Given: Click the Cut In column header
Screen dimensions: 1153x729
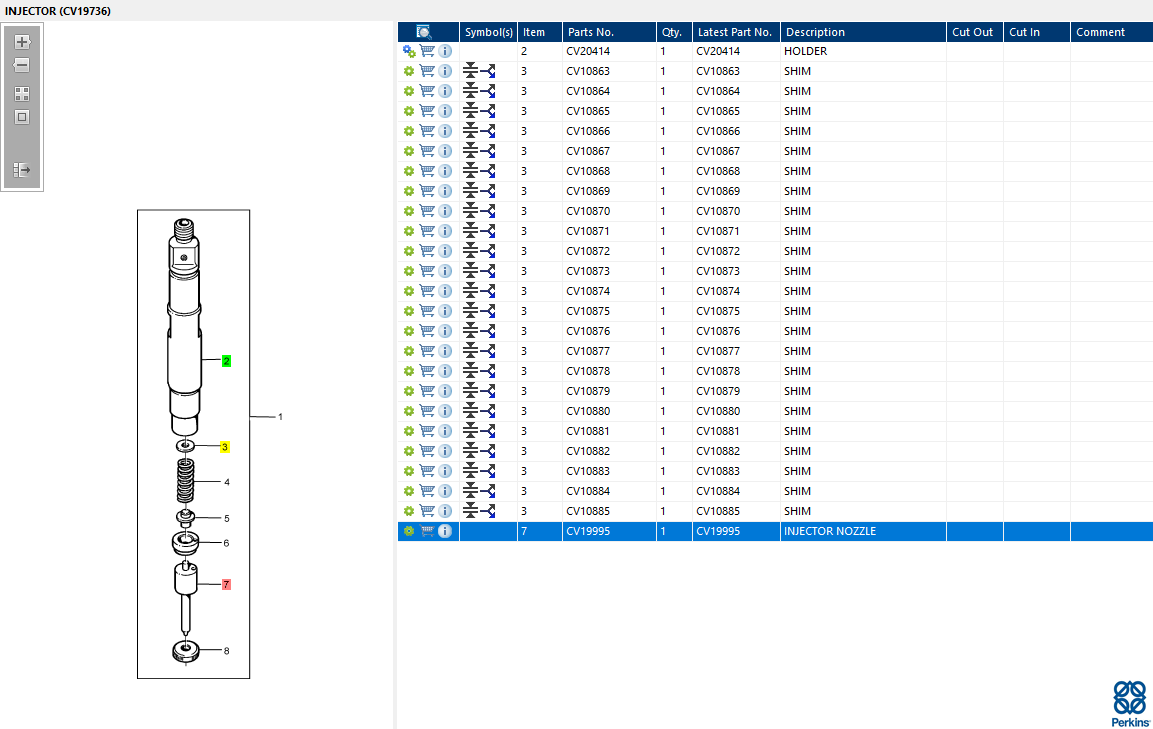Looking at the screenshot, I should pos(1037,32).
